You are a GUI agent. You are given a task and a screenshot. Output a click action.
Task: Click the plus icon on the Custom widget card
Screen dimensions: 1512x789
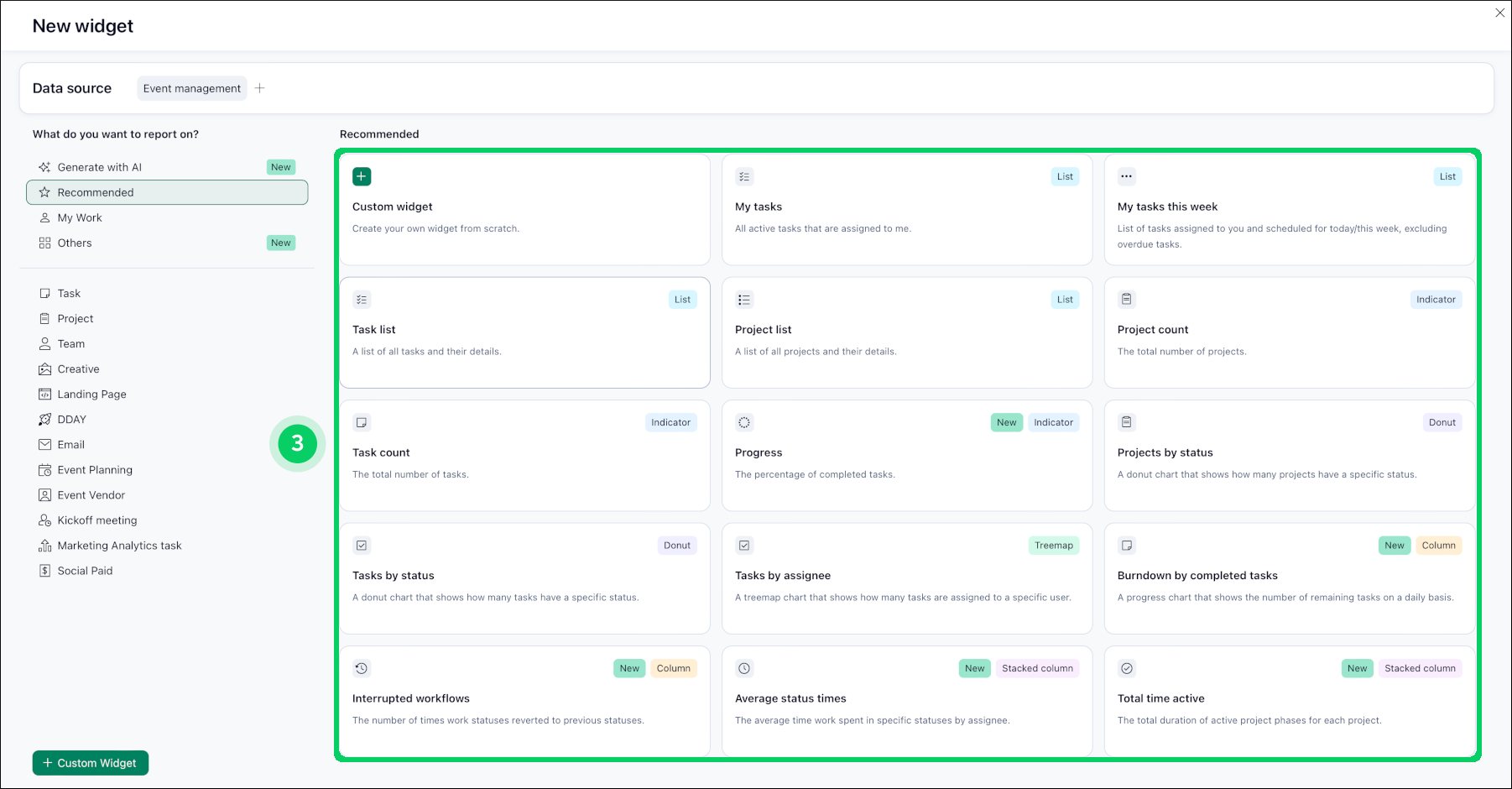(361, 176)
